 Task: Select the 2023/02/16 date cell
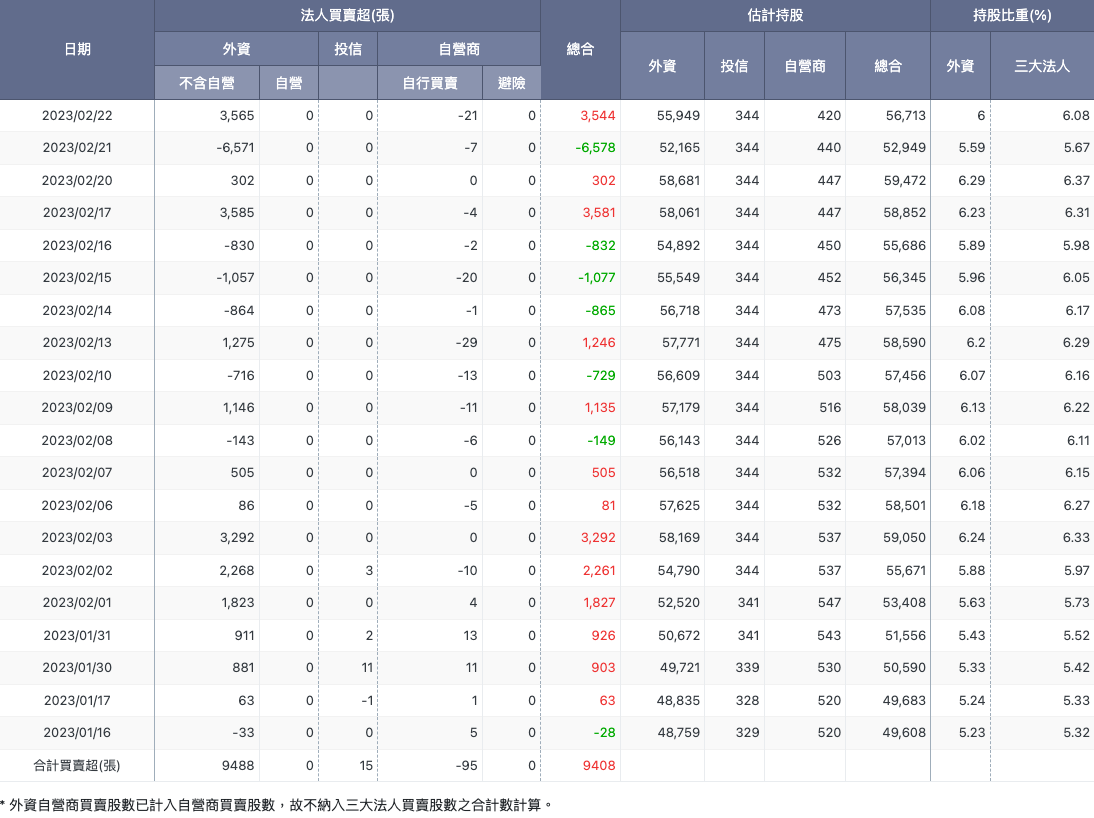point(77,246)
